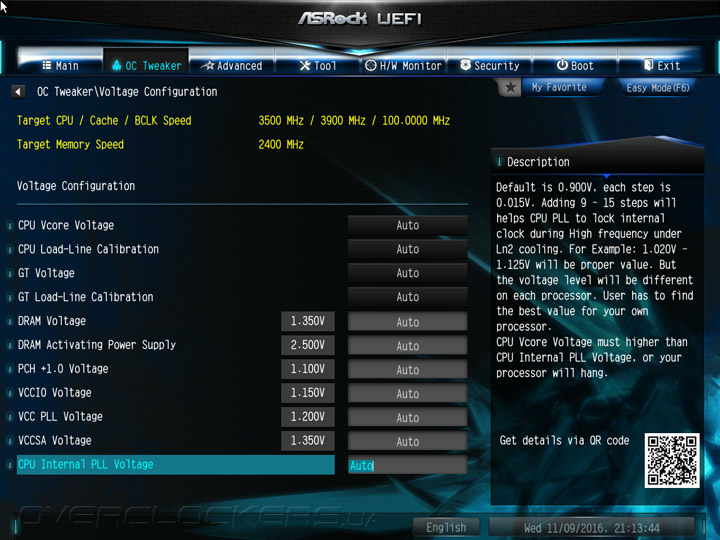The image size is (720, 540).
Task: Switch to the Advanced tab
Action: tap(232, 66)
